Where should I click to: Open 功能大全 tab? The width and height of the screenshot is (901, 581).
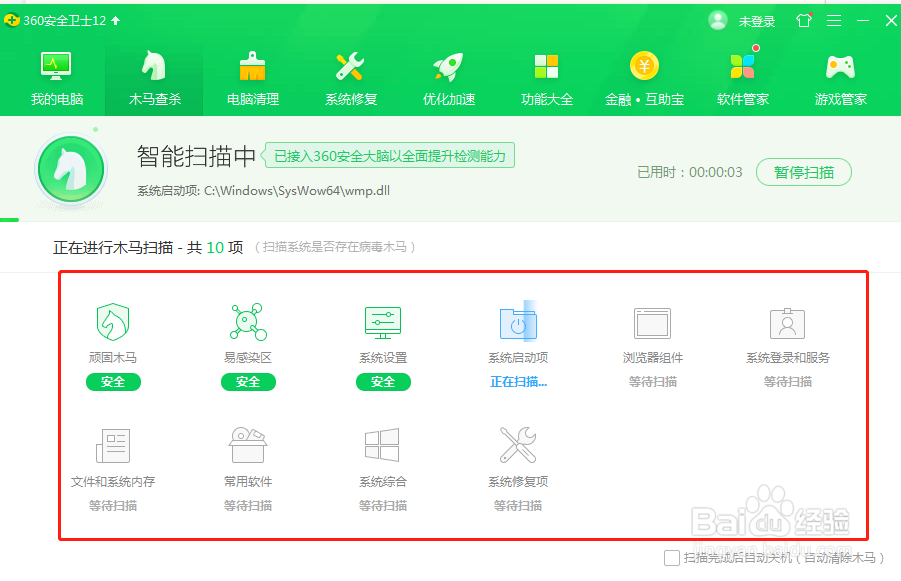pos(546,79)
